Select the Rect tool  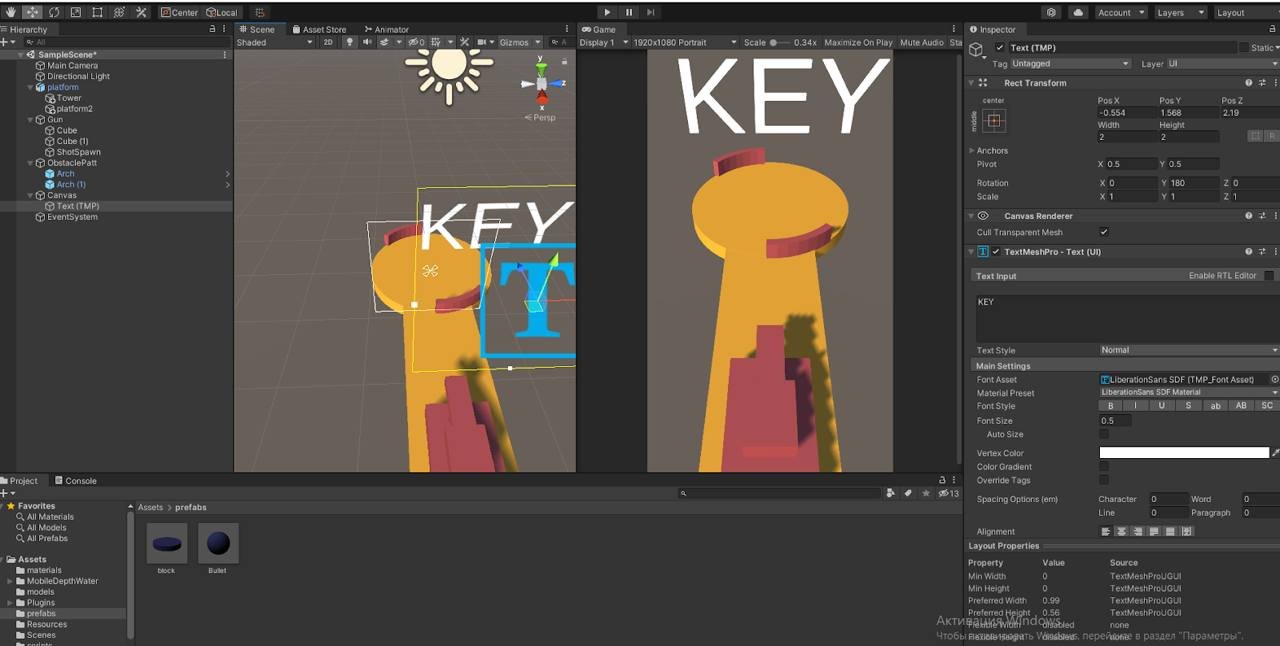(97, 12)
